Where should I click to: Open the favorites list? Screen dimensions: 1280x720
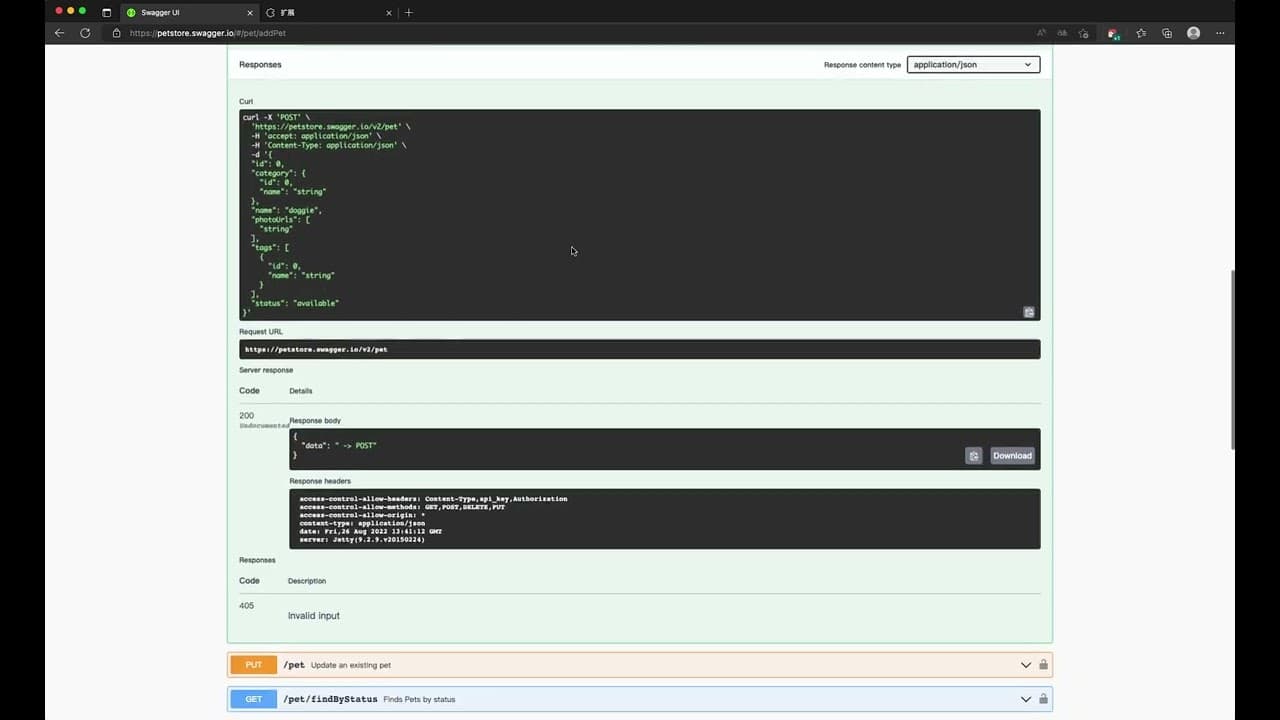(1141, 33)
